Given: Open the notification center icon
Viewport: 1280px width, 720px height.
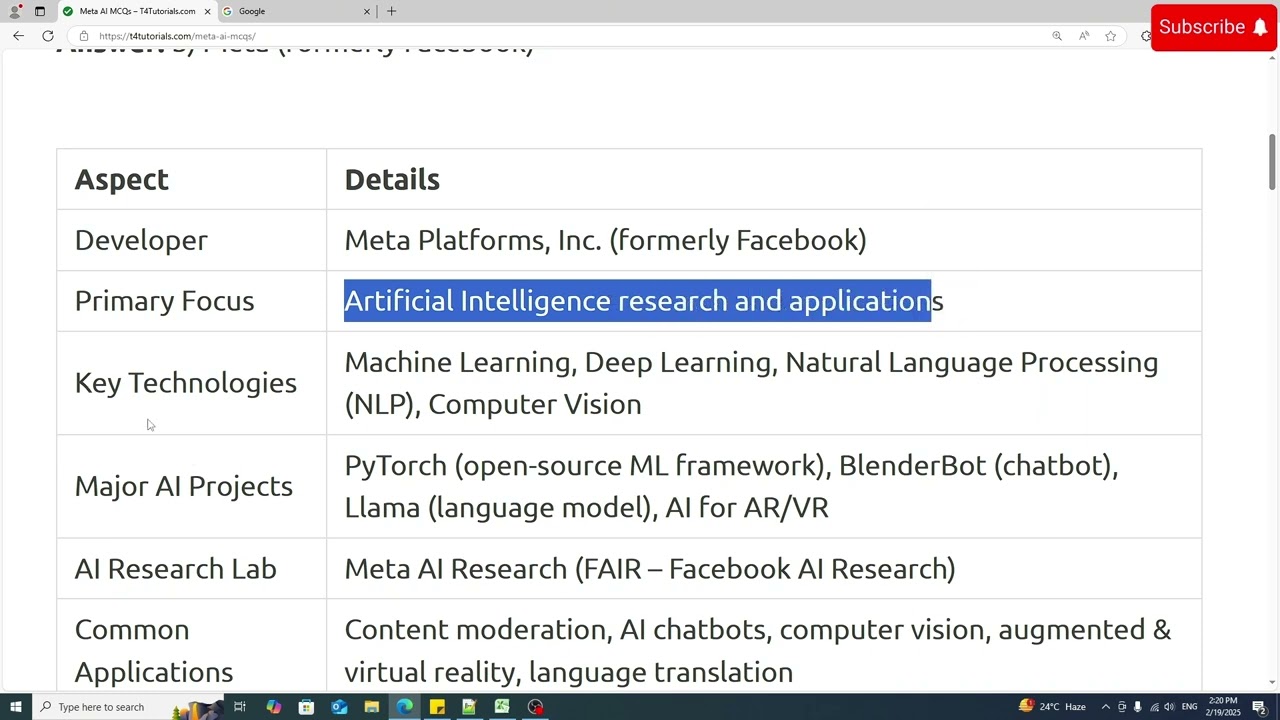Looking at the screenshot, I should [1260, 707].
